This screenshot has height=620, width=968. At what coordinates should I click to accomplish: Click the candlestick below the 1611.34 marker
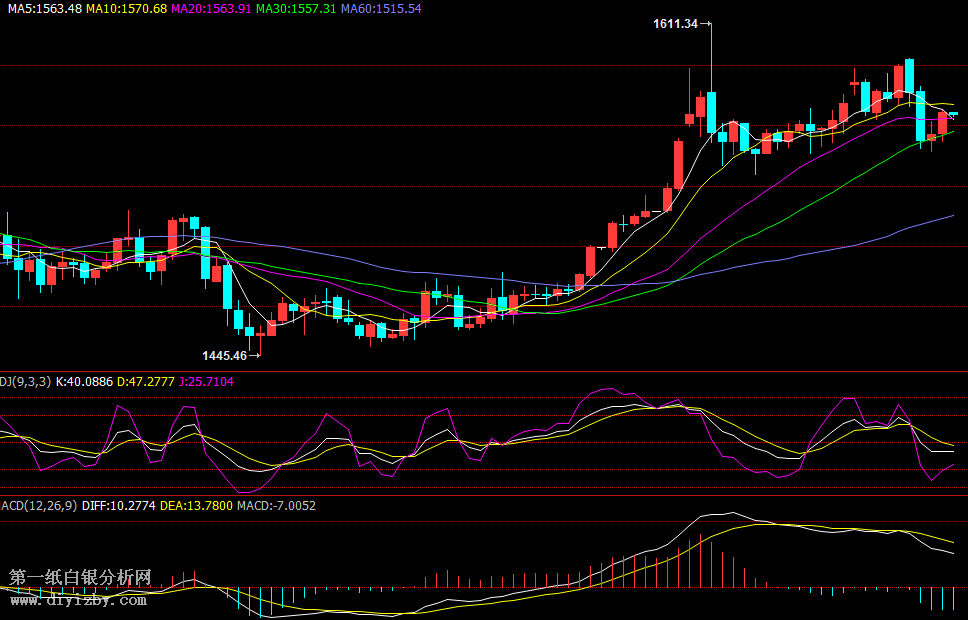pos(711,112)
